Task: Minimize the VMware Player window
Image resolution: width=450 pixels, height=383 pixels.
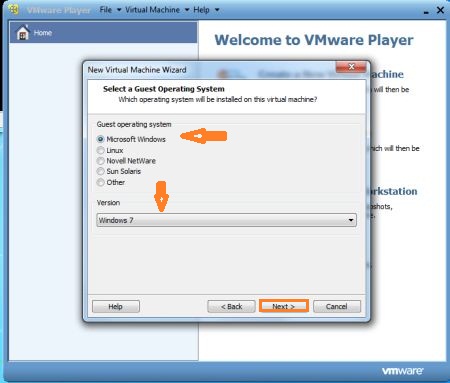Action: [426, 11]
